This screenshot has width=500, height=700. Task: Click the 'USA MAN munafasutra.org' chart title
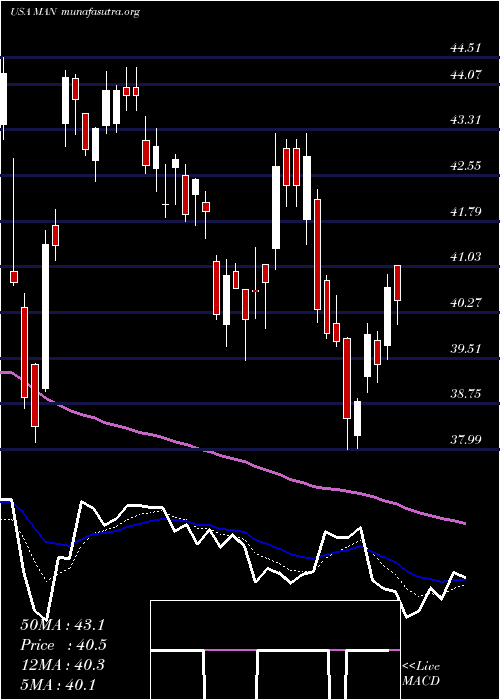coord(75,12)
